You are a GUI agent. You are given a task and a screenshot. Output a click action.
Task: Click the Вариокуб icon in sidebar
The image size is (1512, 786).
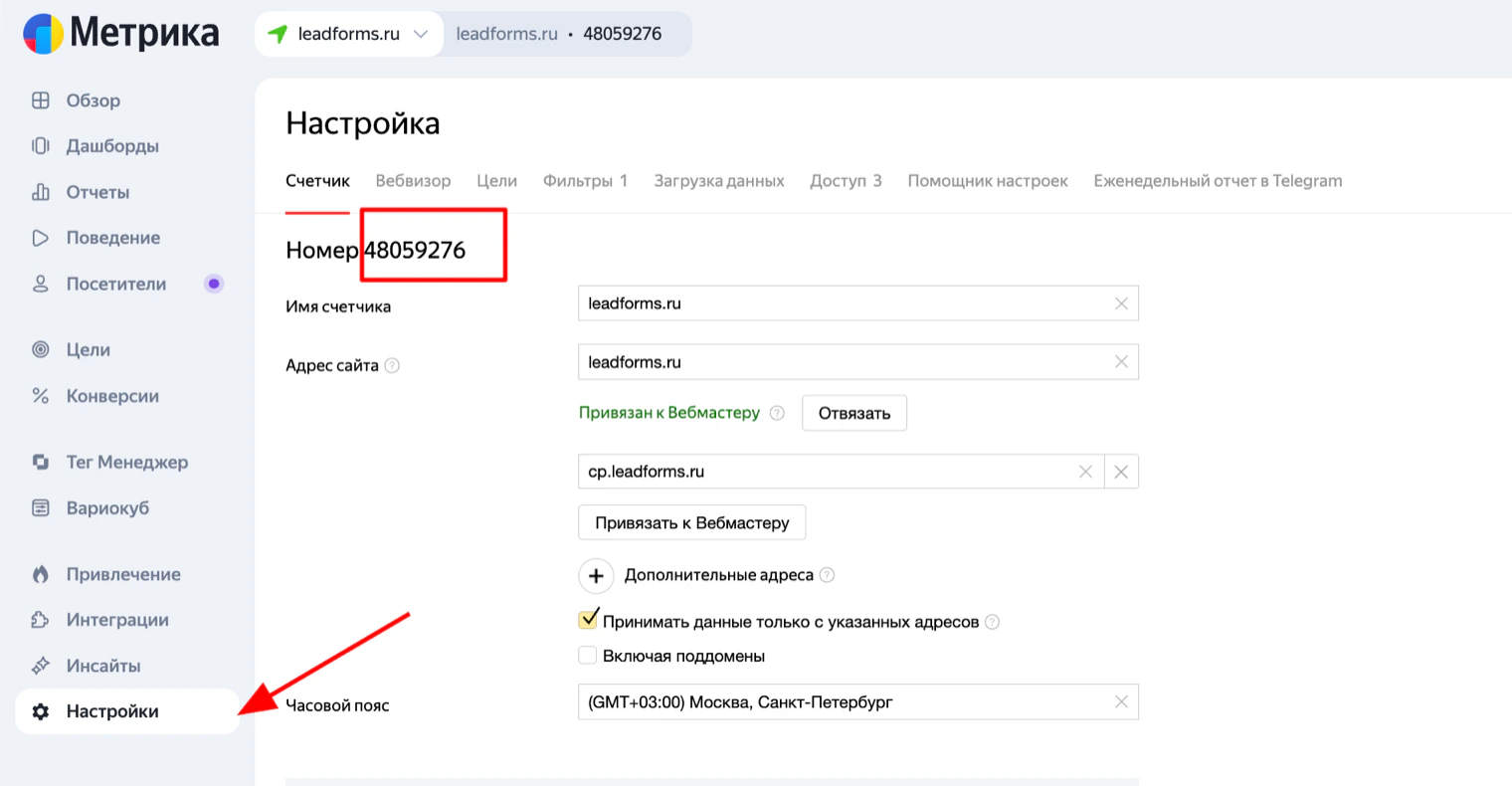41,507
